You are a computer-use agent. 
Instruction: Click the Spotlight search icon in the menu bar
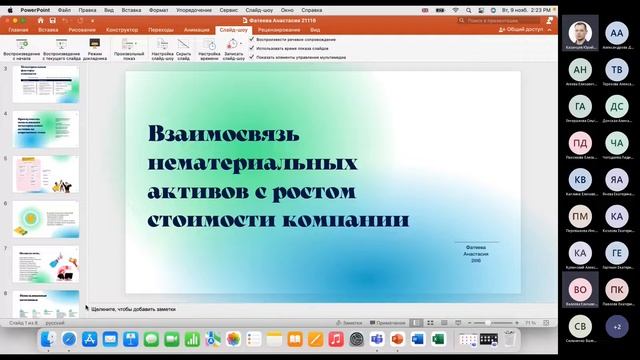(x=469, y=10)
